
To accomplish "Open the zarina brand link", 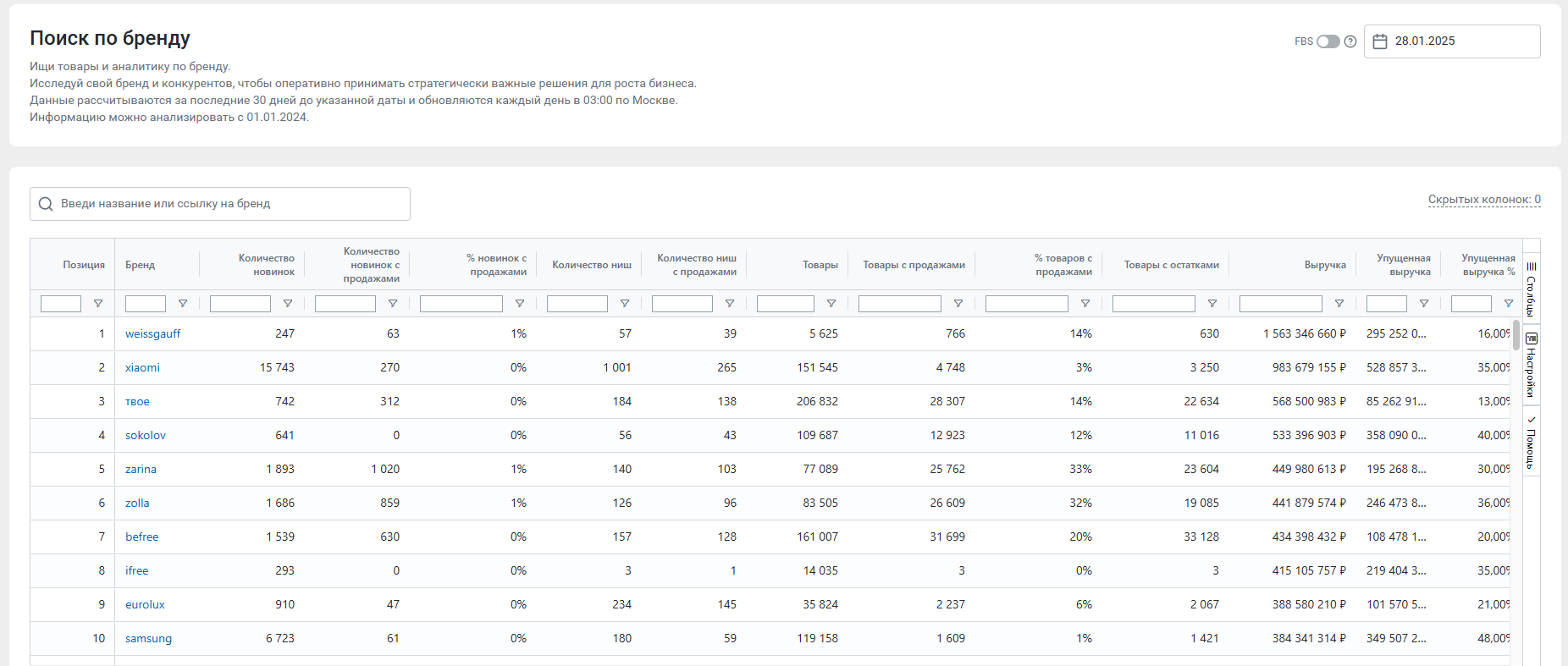I will (141, 469).
